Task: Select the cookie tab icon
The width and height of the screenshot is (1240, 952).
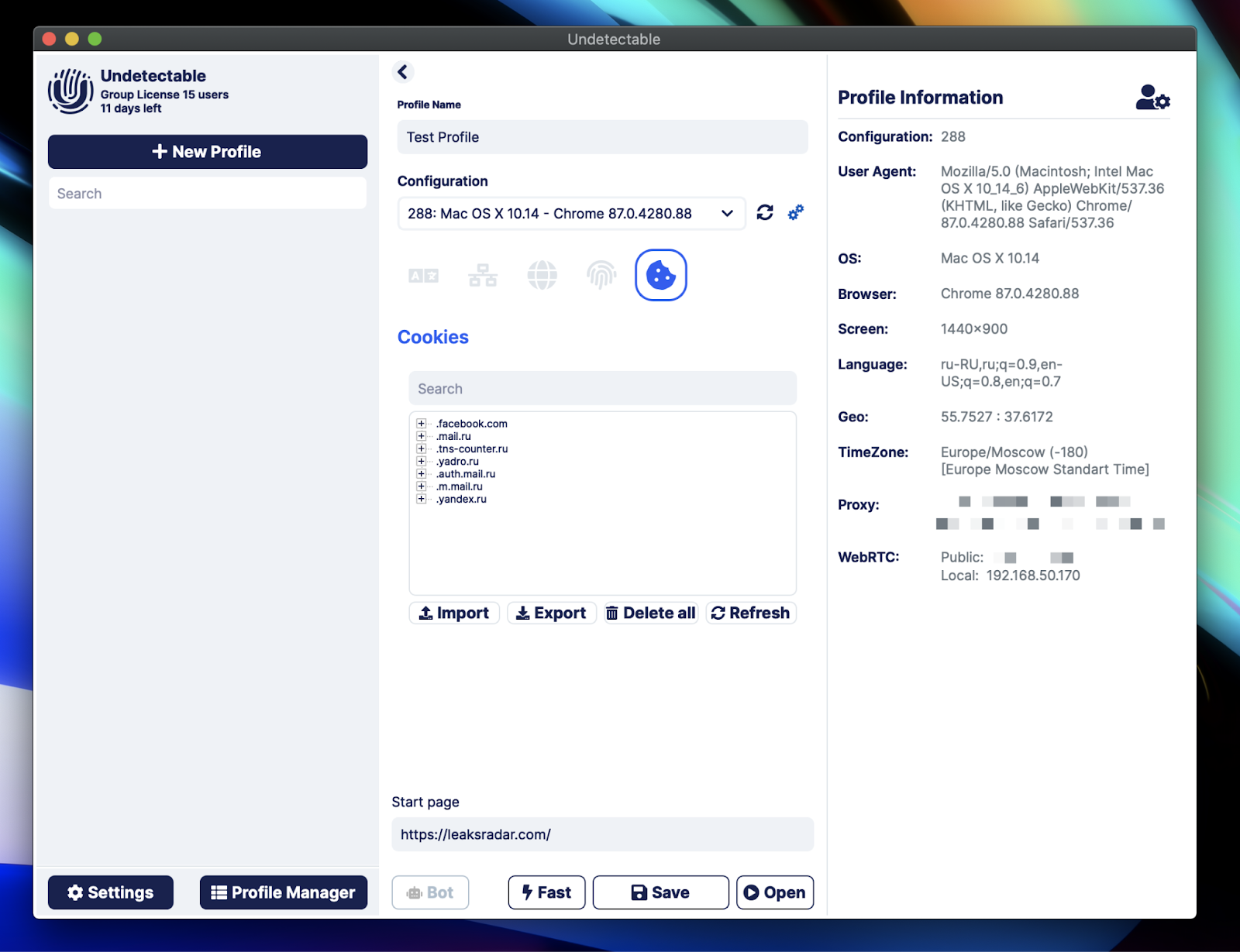Action: point(661,275)
